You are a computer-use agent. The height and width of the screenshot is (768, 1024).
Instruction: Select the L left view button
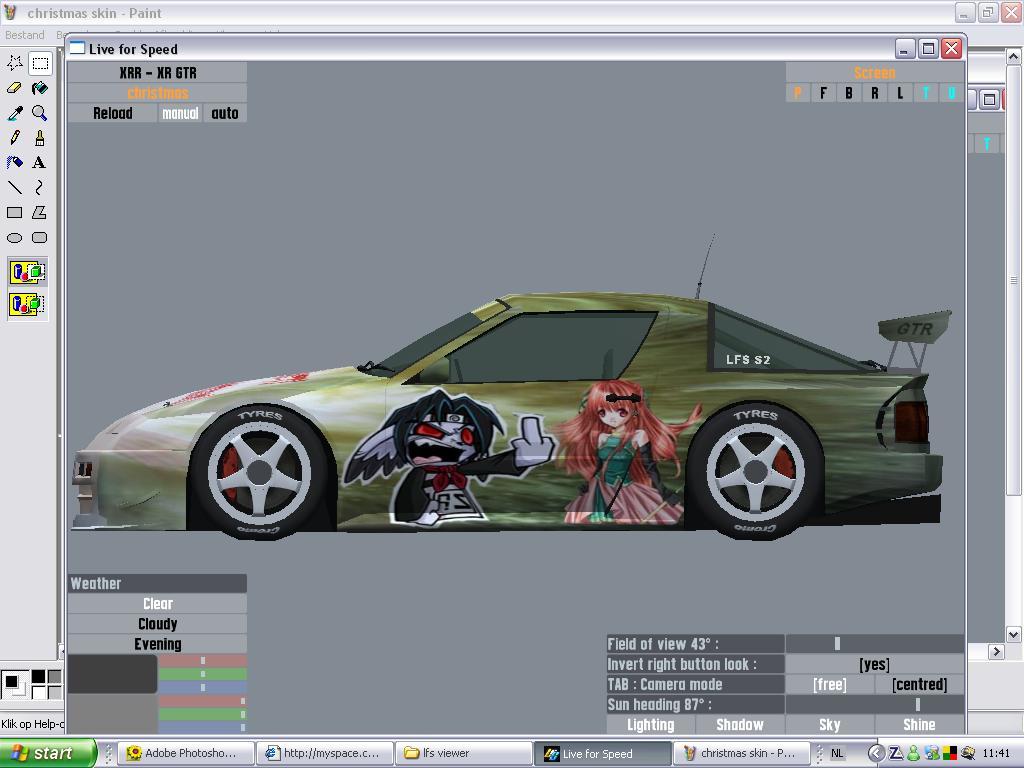click(900, 93)
